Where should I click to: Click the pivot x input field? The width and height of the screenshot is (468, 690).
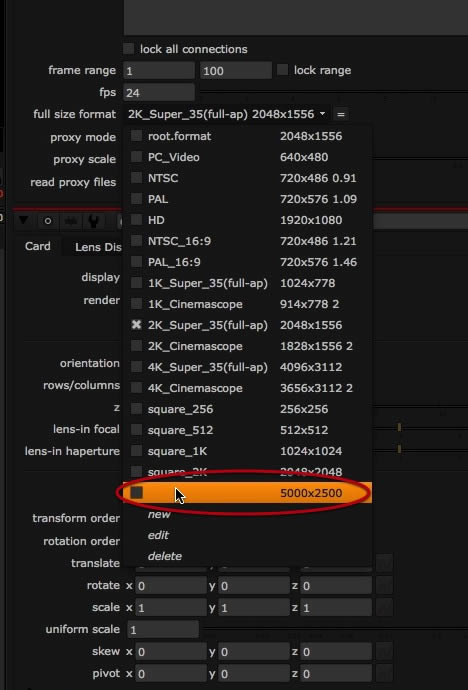pyautogui.click(x=171, y=674)
